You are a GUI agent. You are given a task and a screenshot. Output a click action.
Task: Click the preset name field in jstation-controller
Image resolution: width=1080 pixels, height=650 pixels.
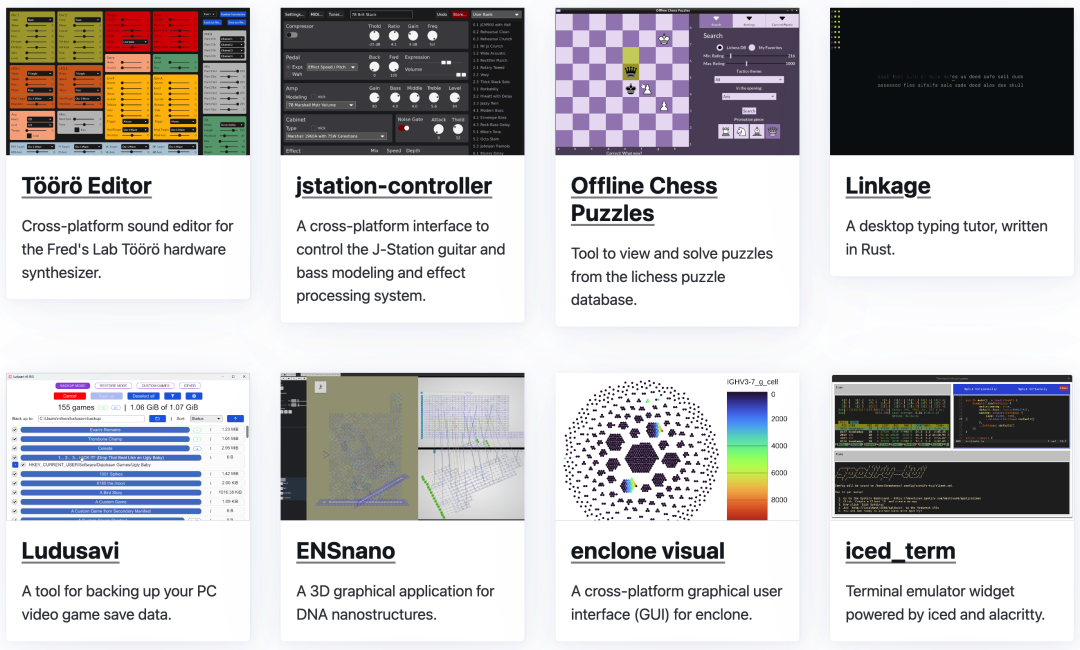point(382,14)
